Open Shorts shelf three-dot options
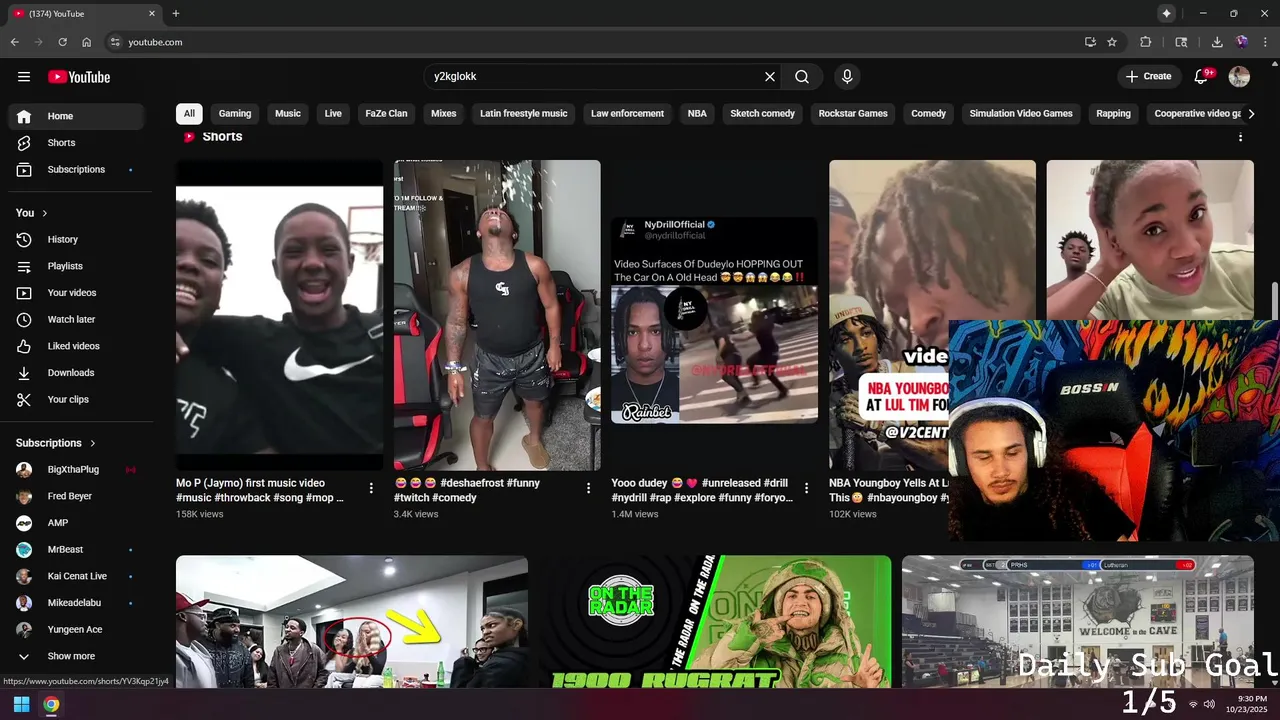The height and width of the screenshot is (720, 1280). click(1241, 137)
